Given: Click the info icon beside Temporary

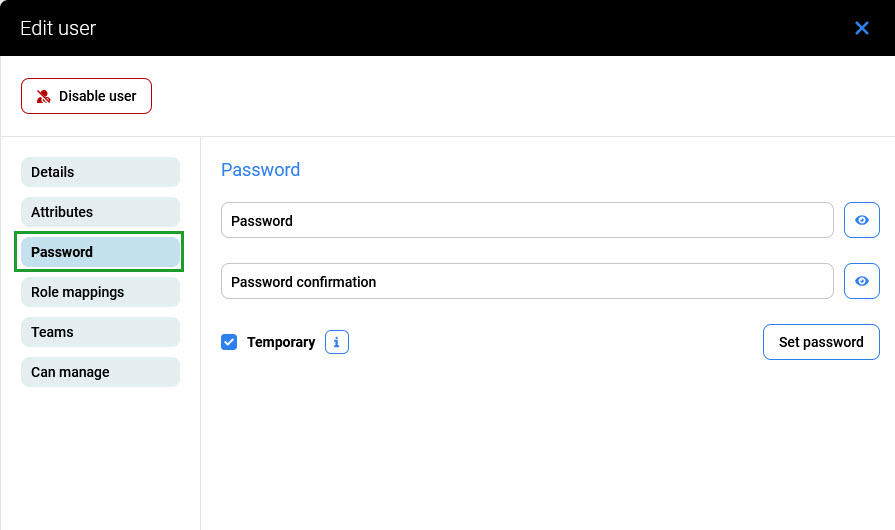Looking at the screenshot, I should [337, 342].
